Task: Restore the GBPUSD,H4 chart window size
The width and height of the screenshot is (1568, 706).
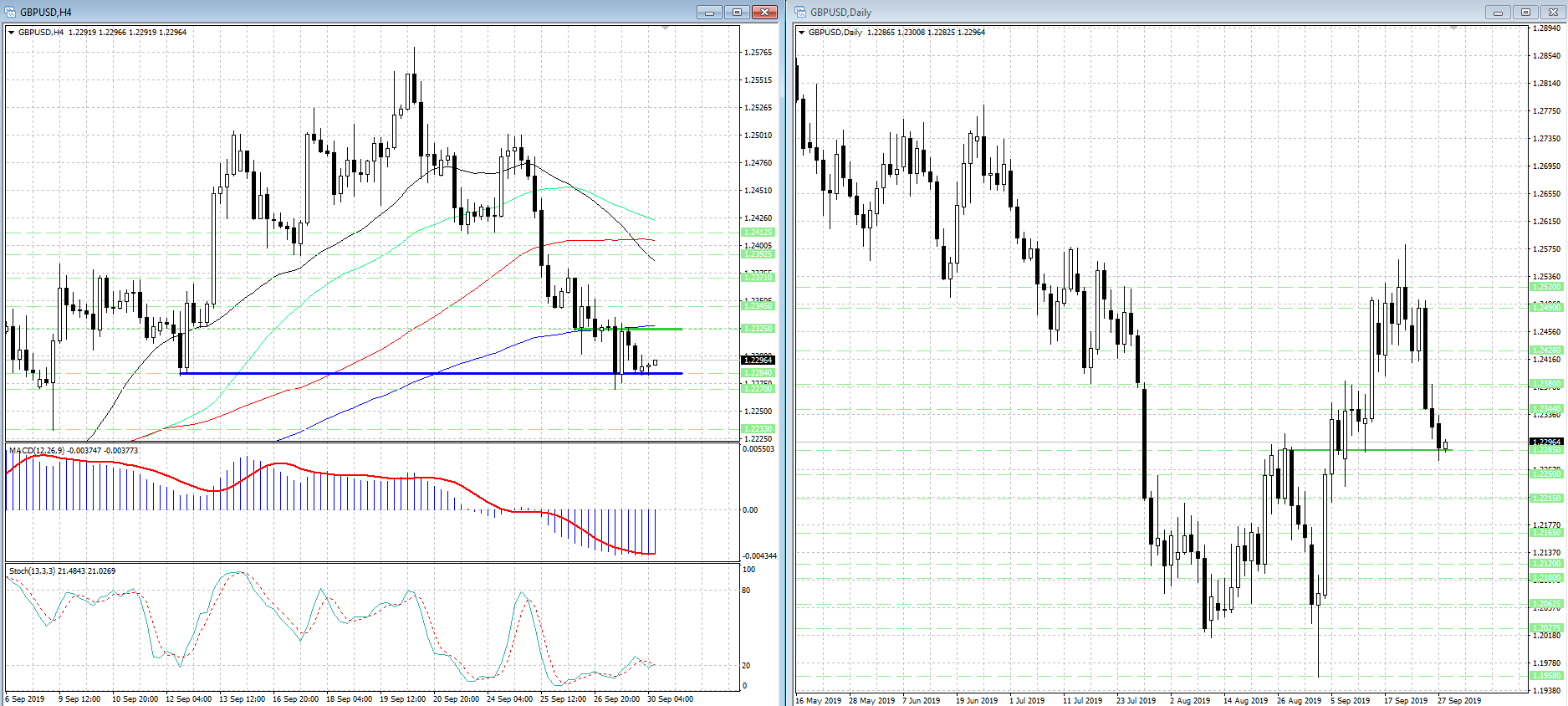Action: (737, 12)
